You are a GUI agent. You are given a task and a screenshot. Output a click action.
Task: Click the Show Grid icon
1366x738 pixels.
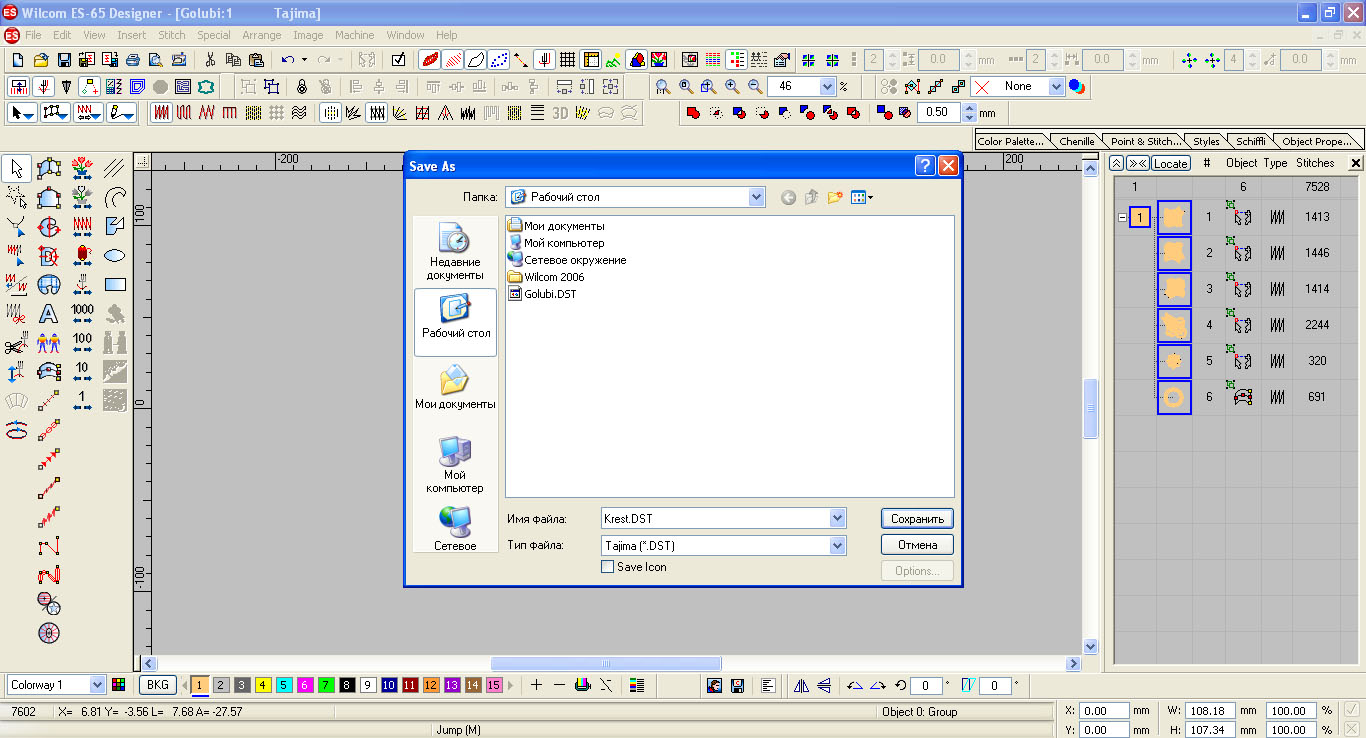pyautogui.click(x=567, y=60)
